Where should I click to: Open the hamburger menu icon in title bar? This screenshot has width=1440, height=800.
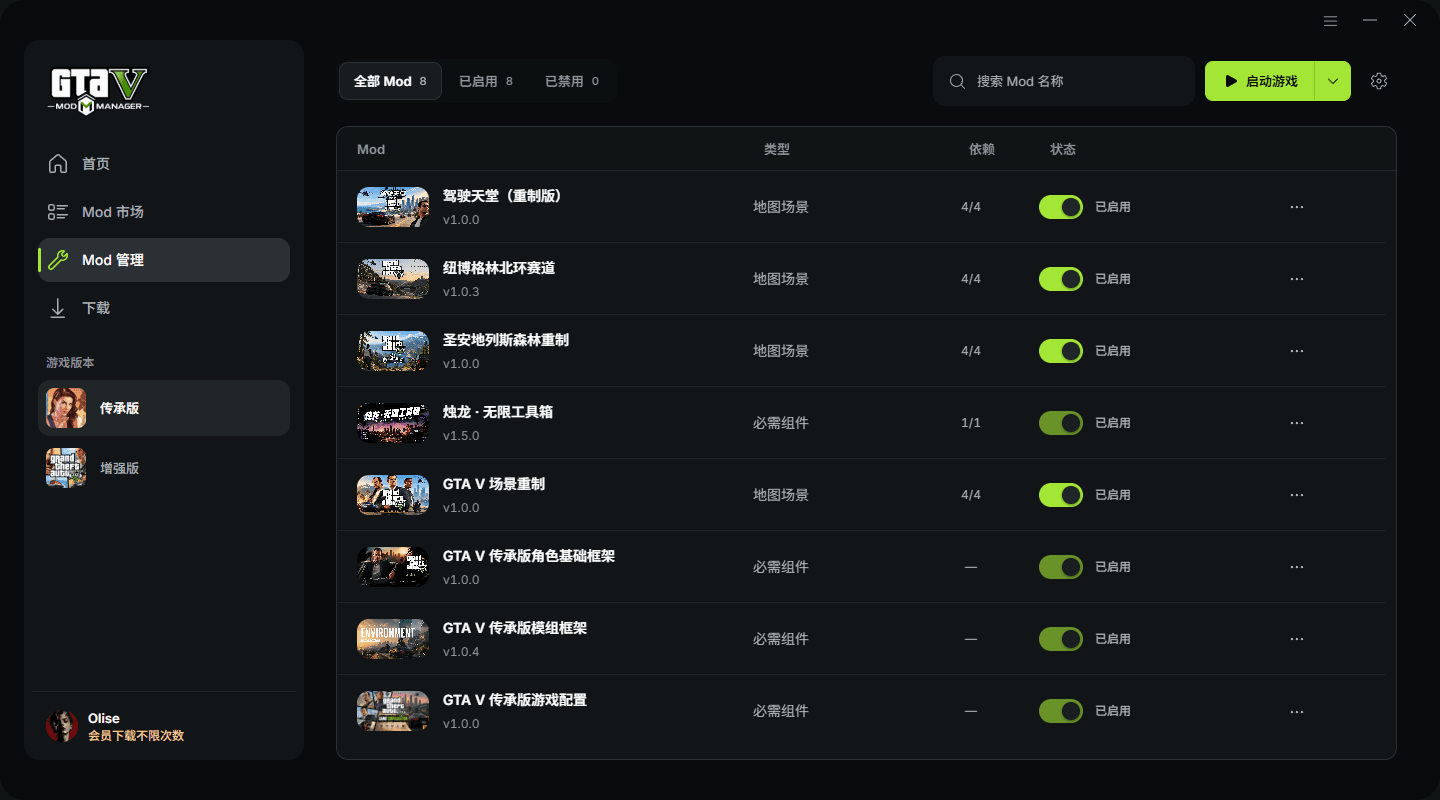[x=1330, y=20]
